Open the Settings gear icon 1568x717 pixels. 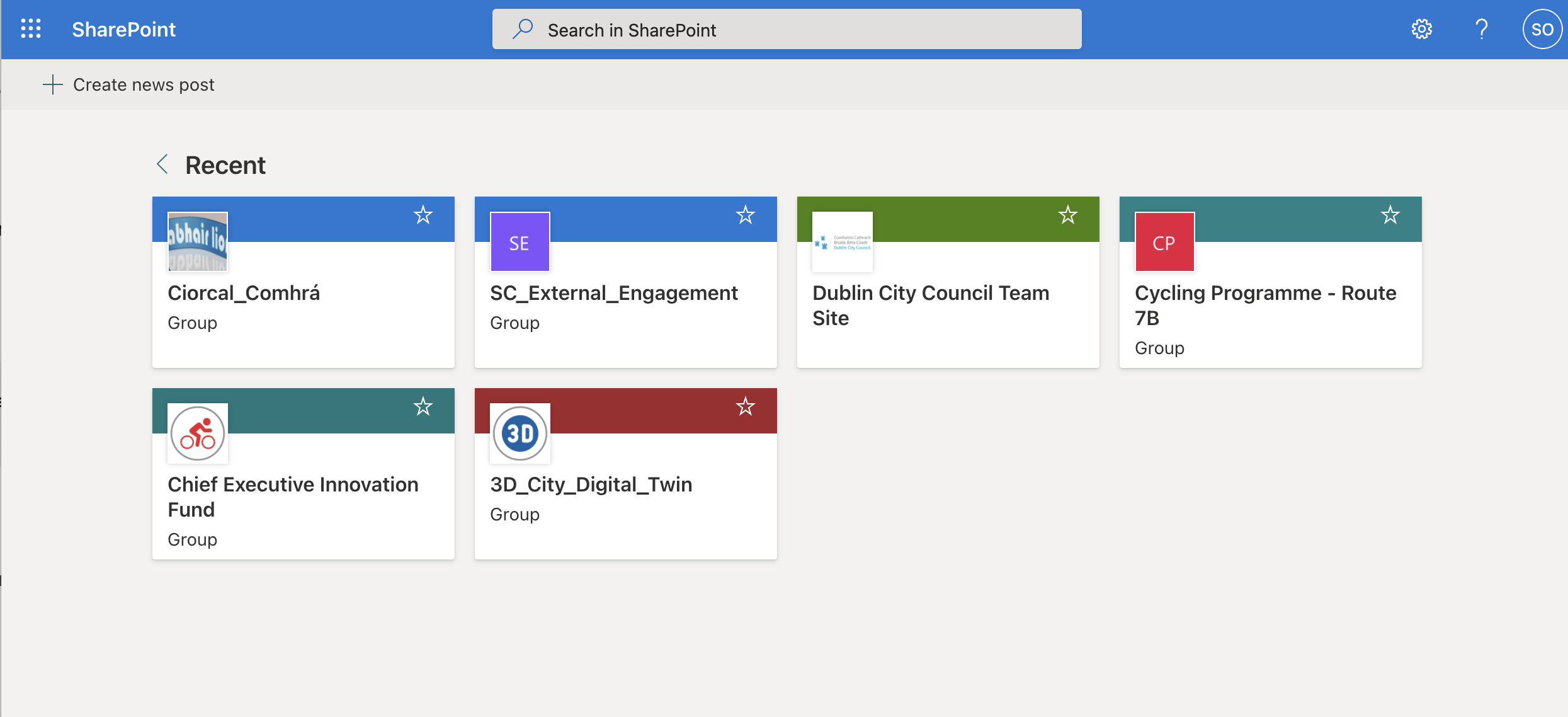tap(1421, 29)
